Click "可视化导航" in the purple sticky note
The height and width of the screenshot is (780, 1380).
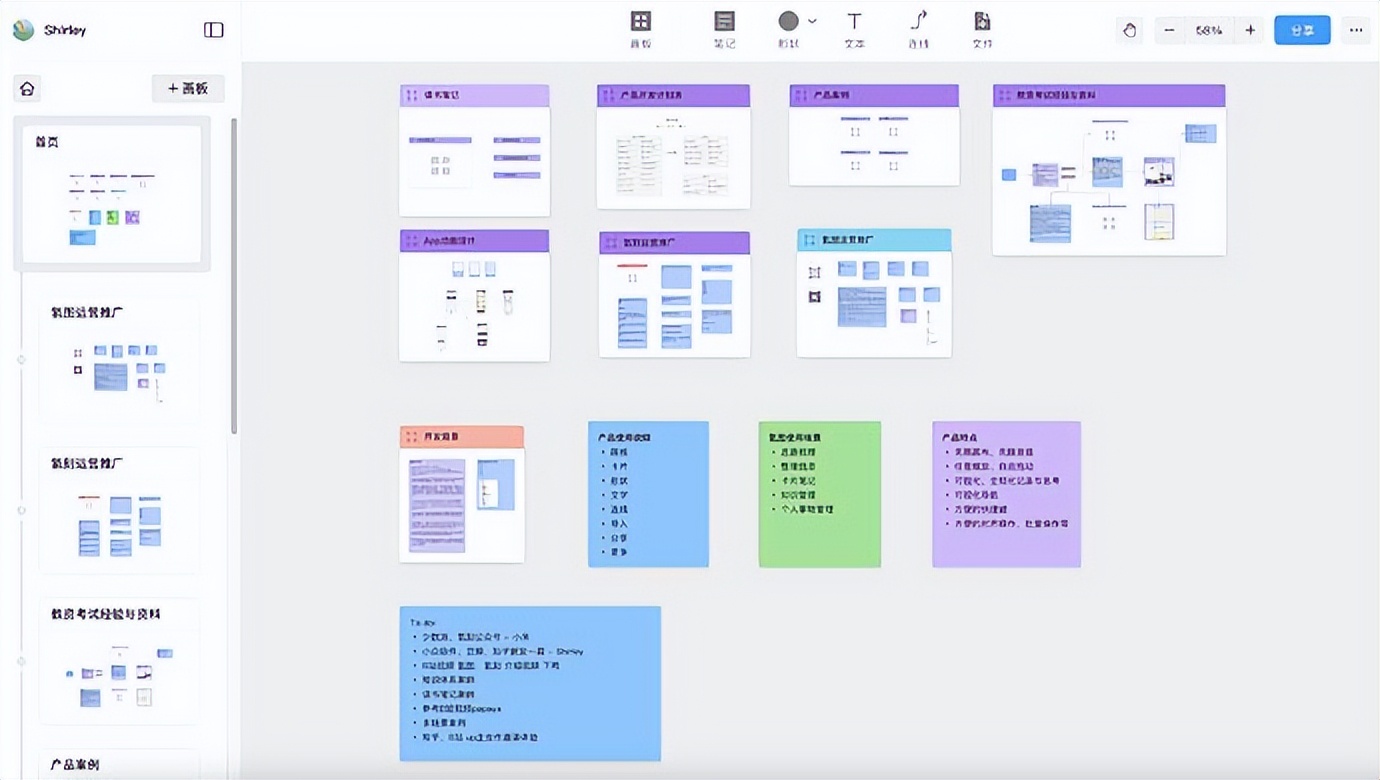coord(977,495)
